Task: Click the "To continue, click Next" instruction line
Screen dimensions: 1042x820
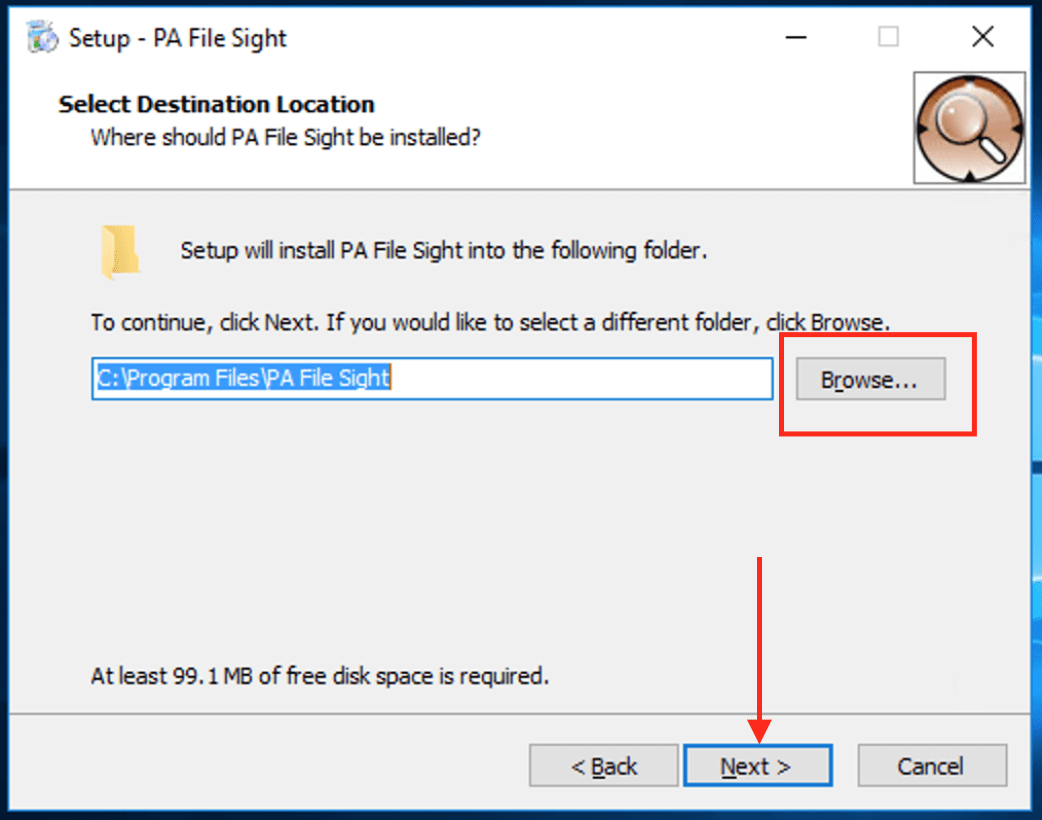Action: click(490, 323)
